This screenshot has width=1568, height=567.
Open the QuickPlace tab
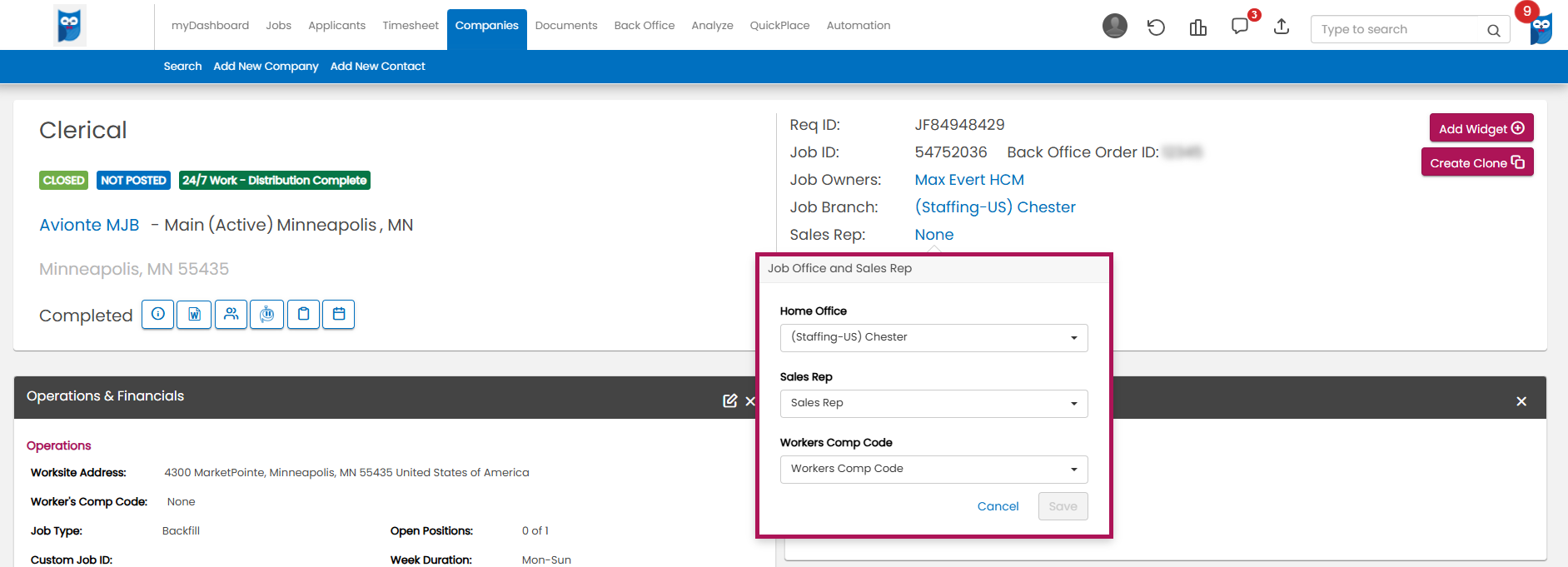780,26
